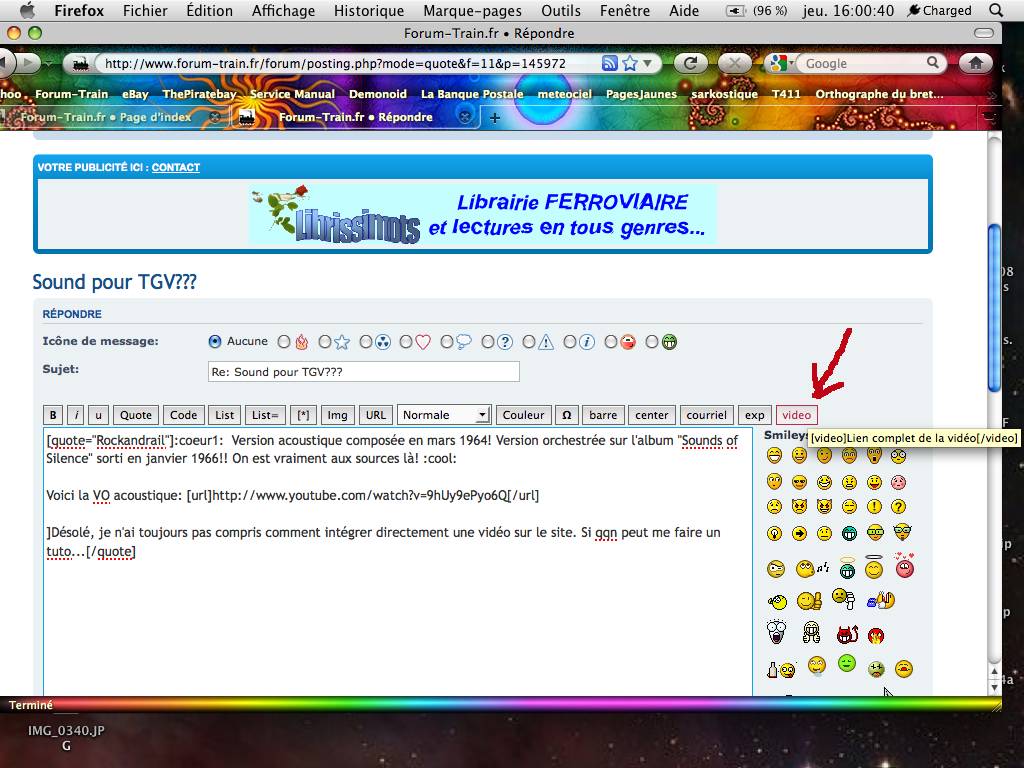Click the RSS feed icon in address bar
The width and height of the screenshot is (1024, 768).
[x=609, y=63]
